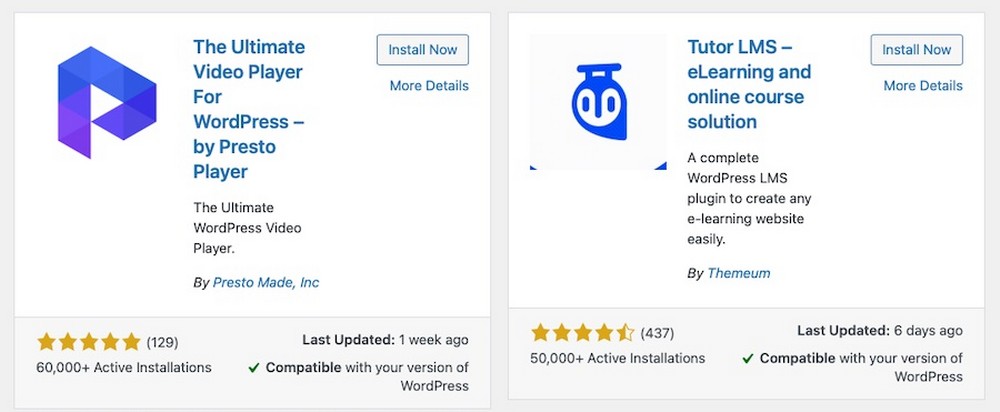Click the Tutor LMS compatibility checkmark
Screen dimensions: 1000x412
(747, 359)
